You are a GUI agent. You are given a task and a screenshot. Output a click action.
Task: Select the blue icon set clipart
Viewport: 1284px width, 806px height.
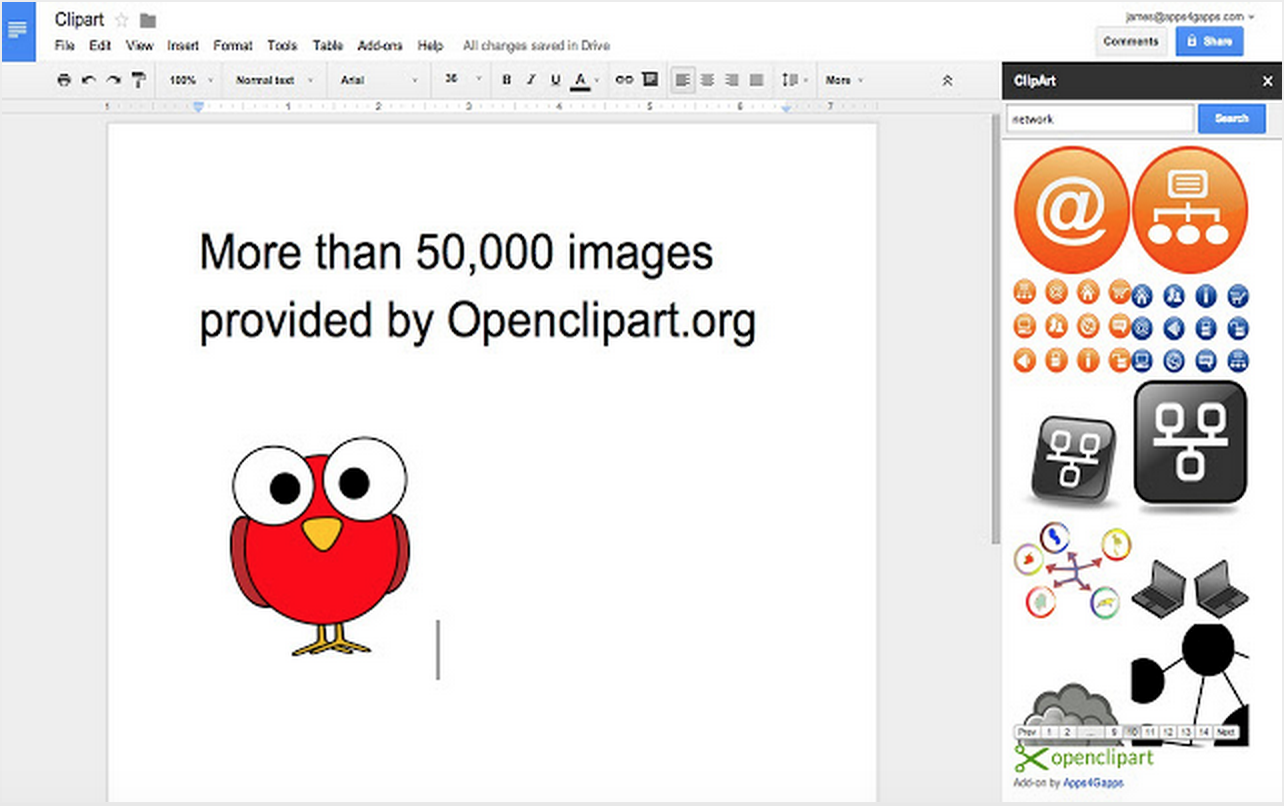pos(1191,326)
